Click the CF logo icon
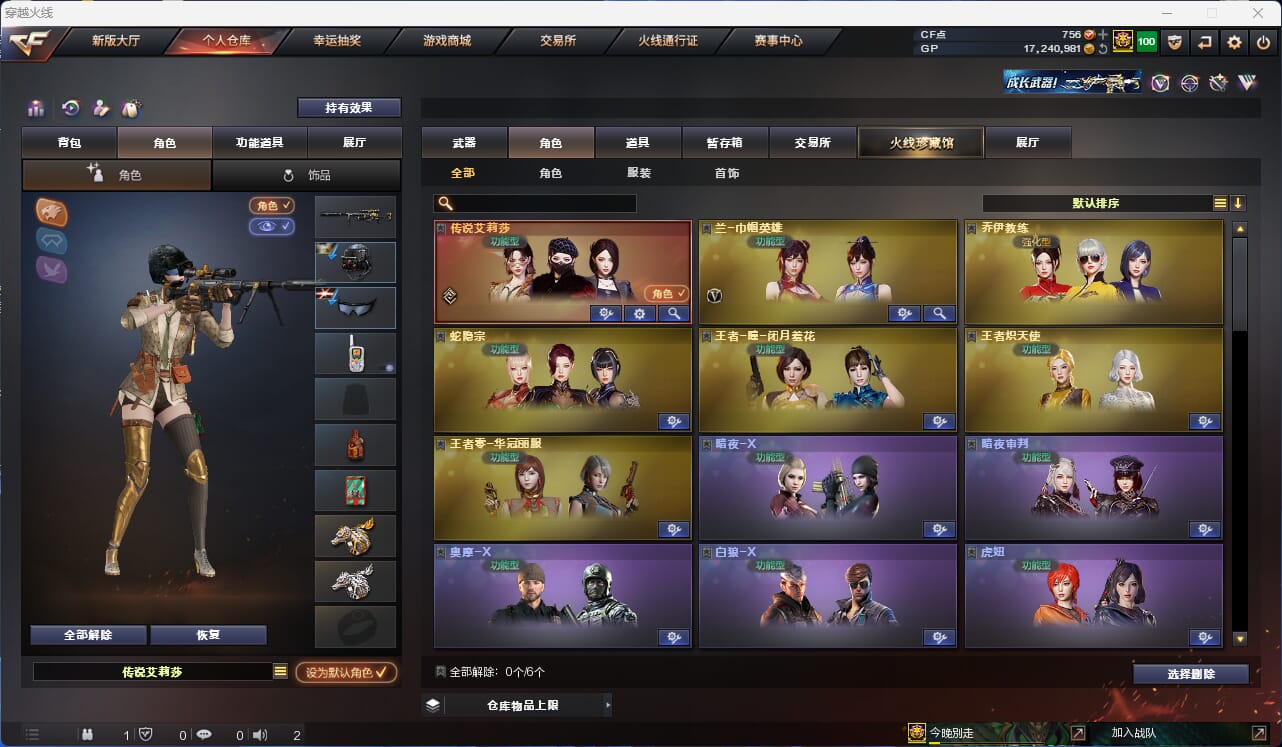Screen dimensions: 1282x747 coord(27,42)
